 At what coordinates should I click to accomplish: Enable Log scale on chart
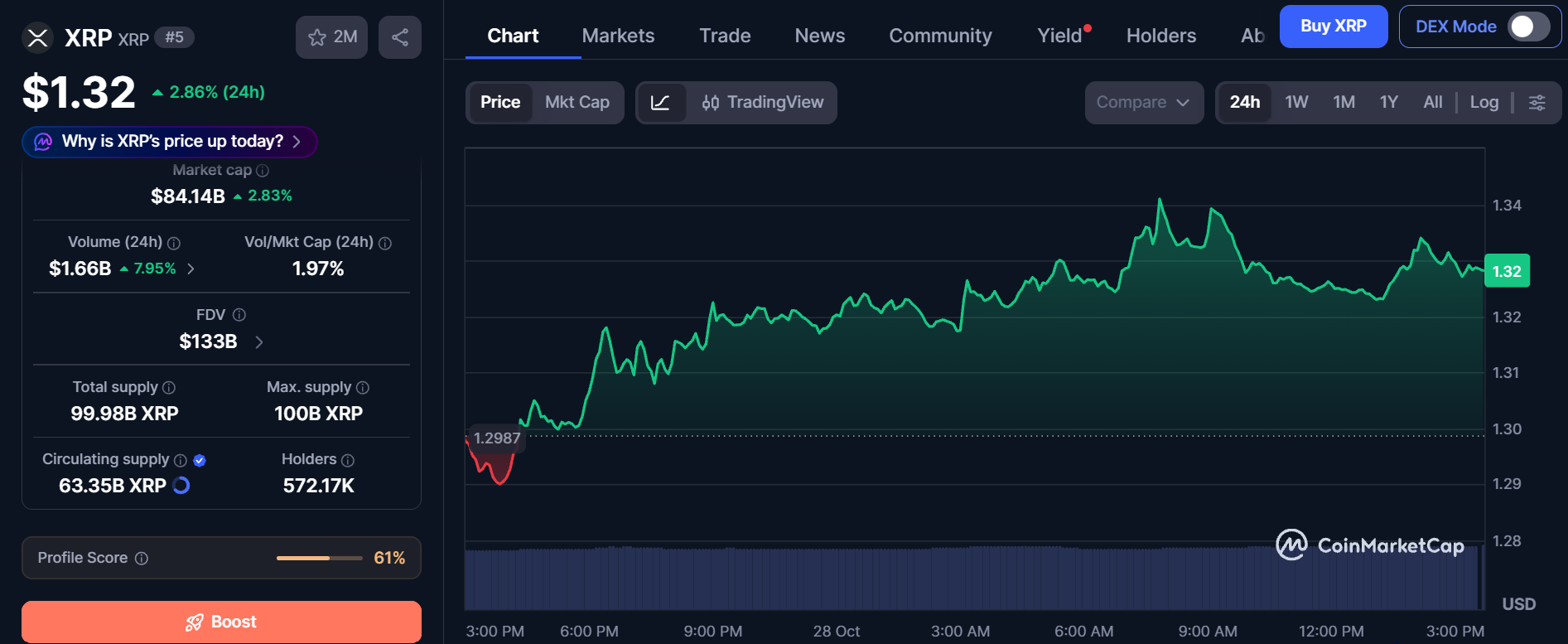click(x=1484, y=103)
